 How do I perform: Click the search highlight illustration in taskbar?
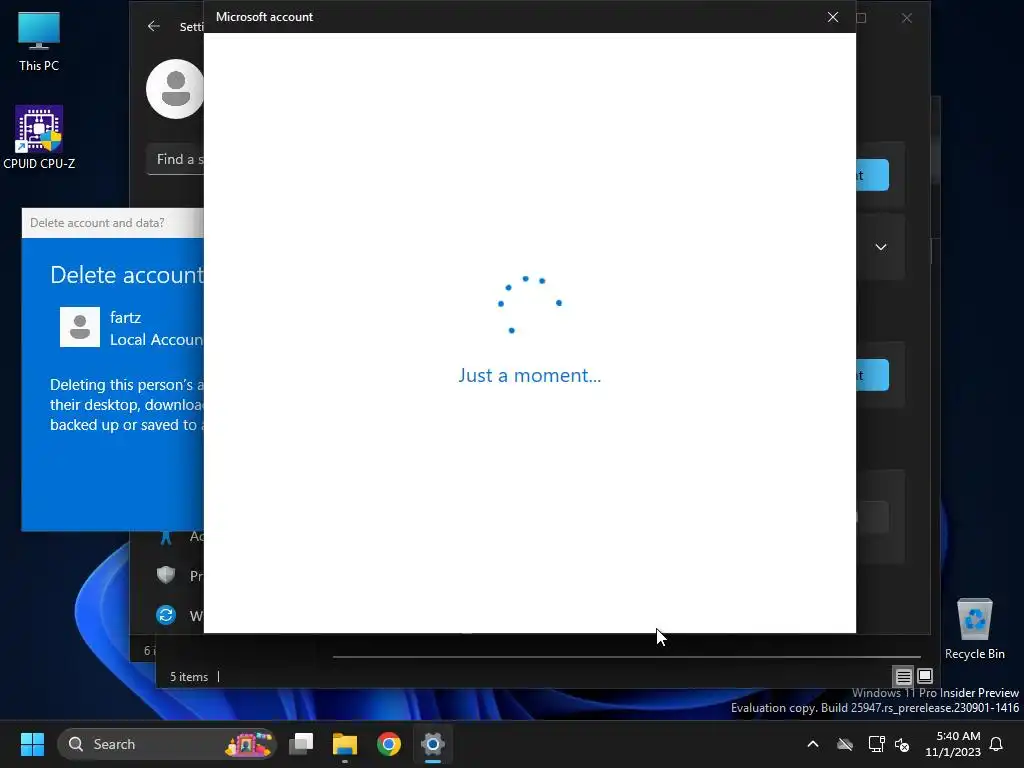coord(248,744)
